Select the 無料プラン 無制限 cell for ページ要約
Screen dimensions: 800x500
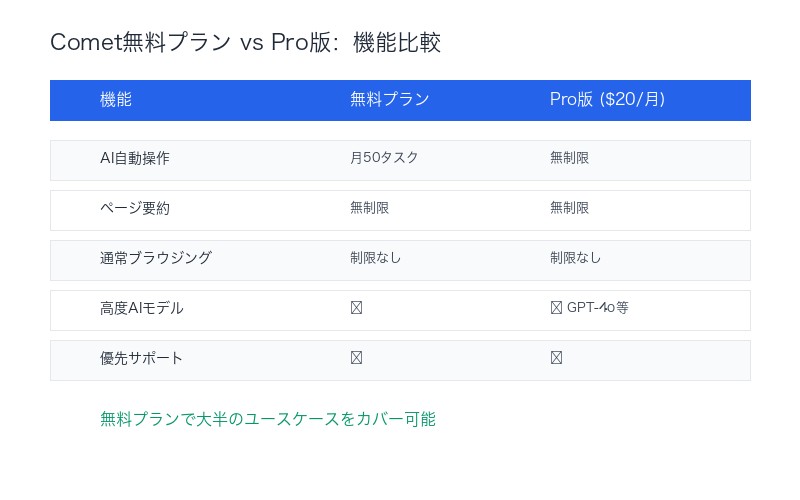369,208
